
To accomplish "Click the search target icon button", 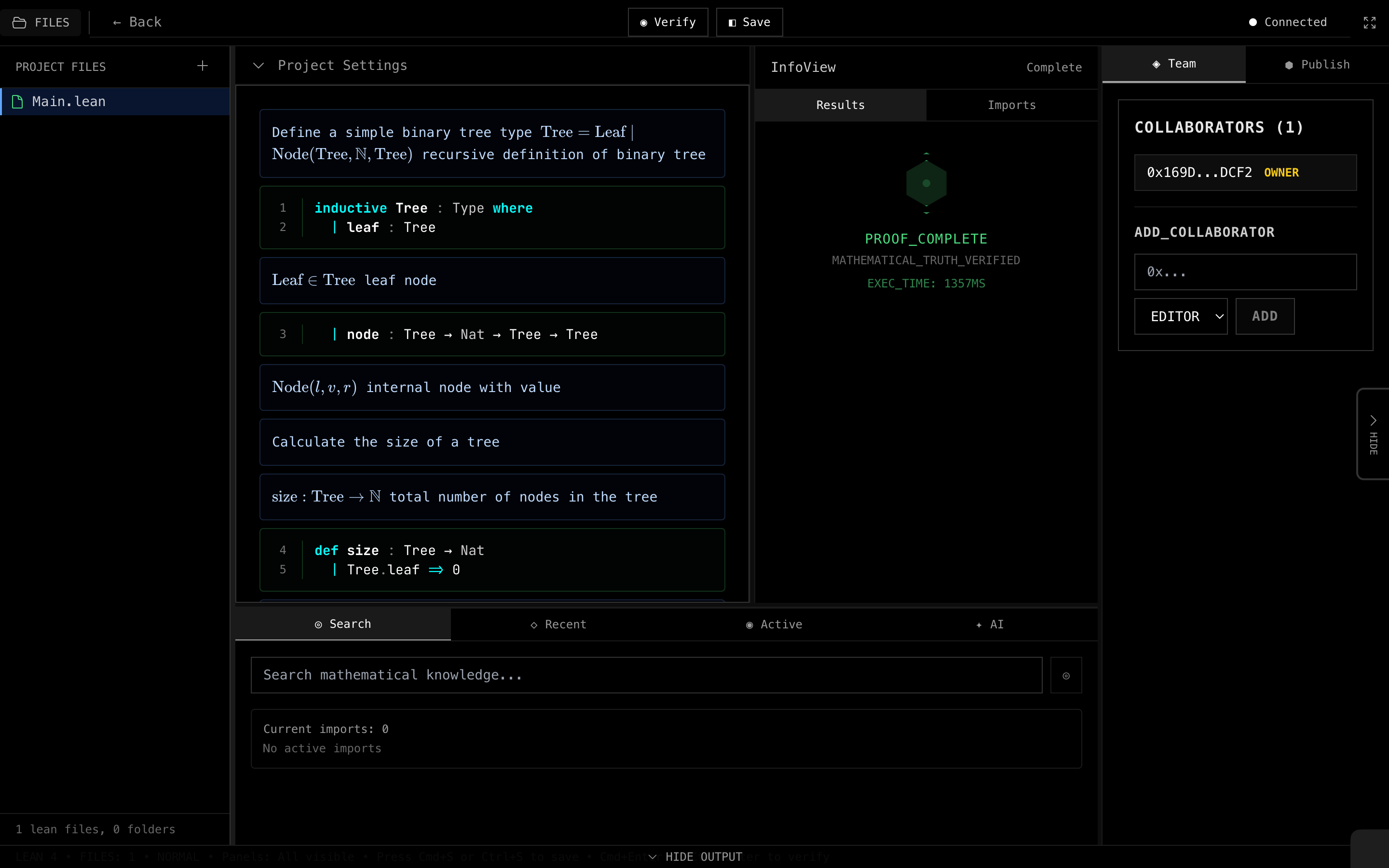I will coord(1066,675).
